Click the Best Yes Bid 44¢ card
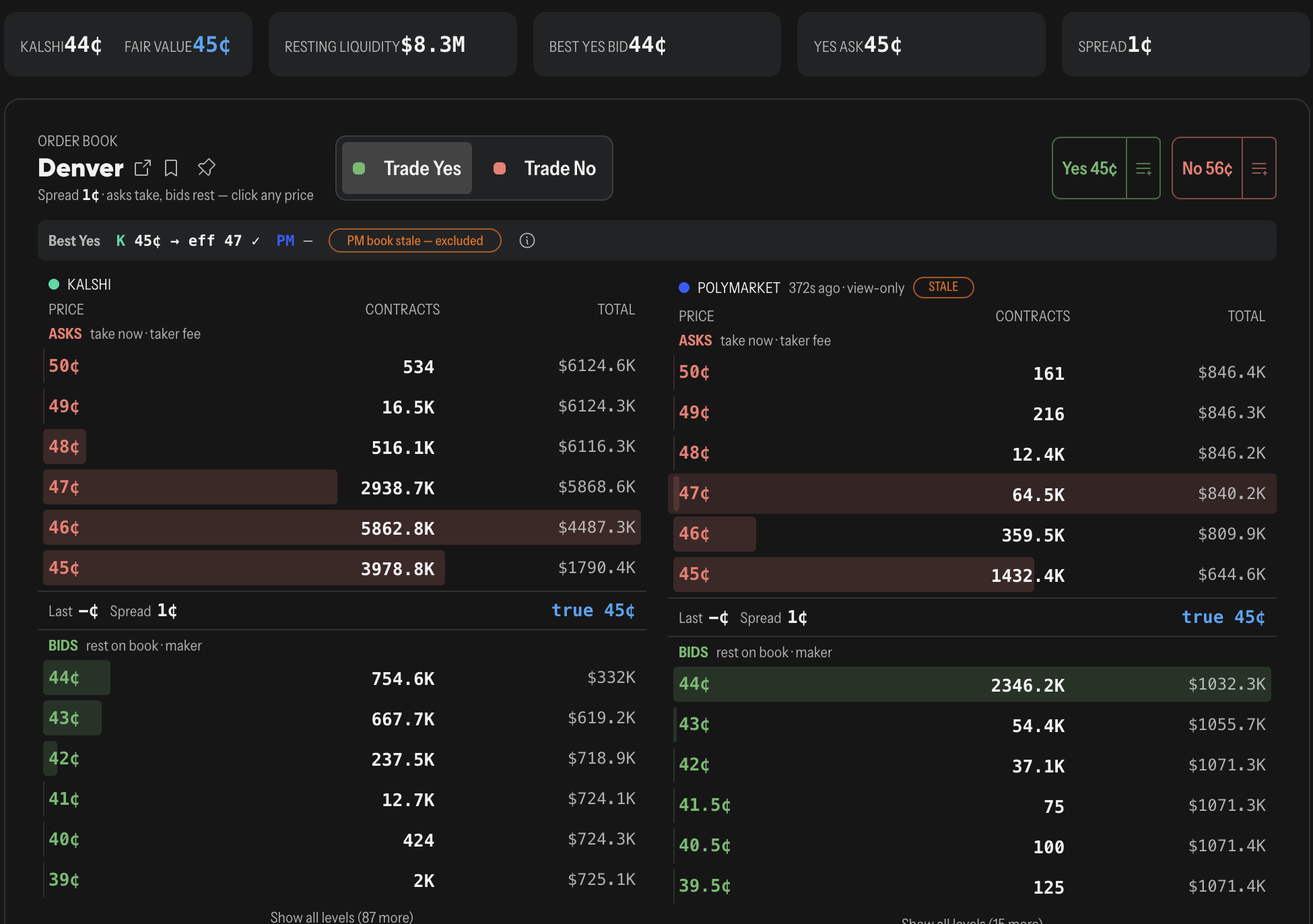 (x=656, y=44)
